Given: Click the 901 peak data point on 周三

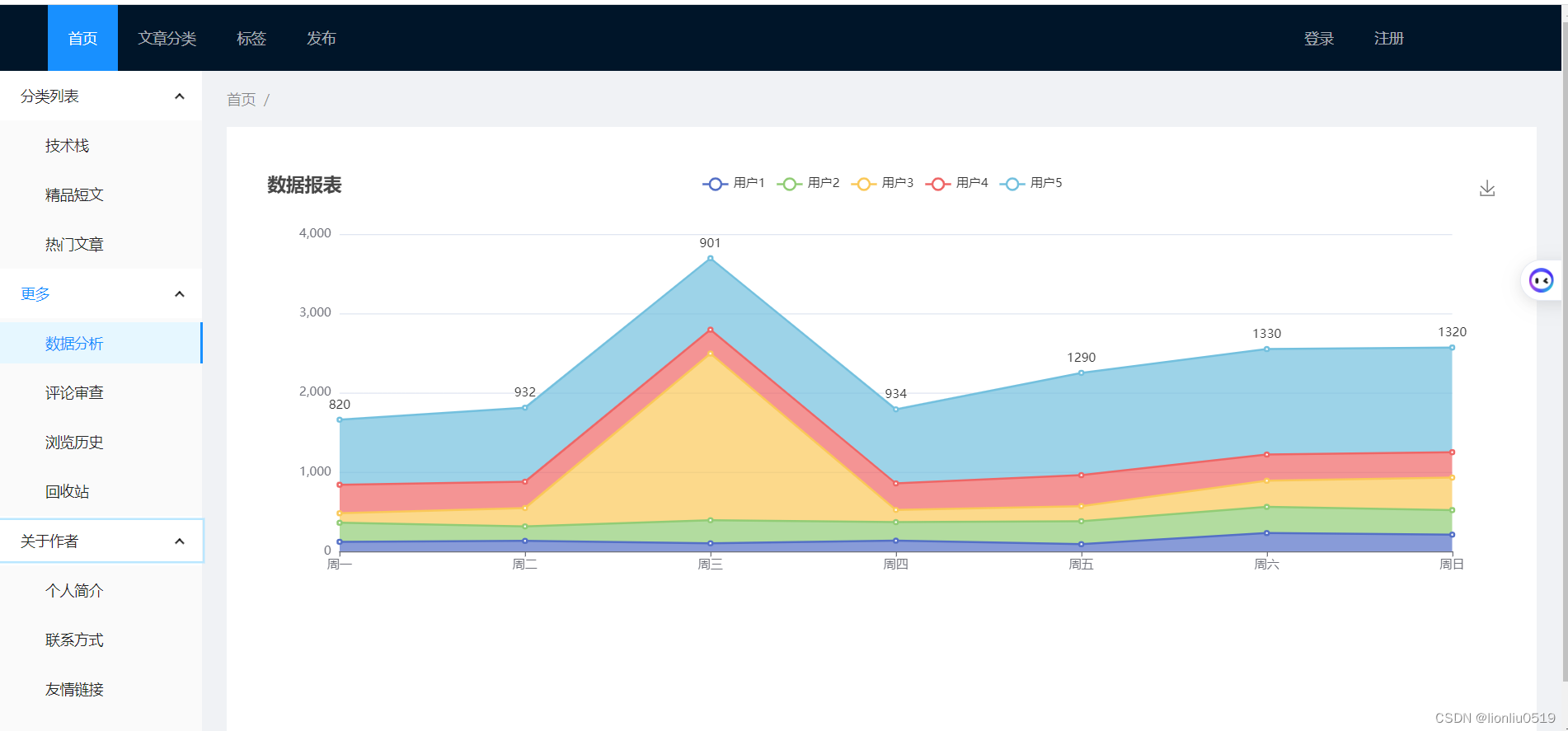Looking at the screenshot, I should 711,259.
